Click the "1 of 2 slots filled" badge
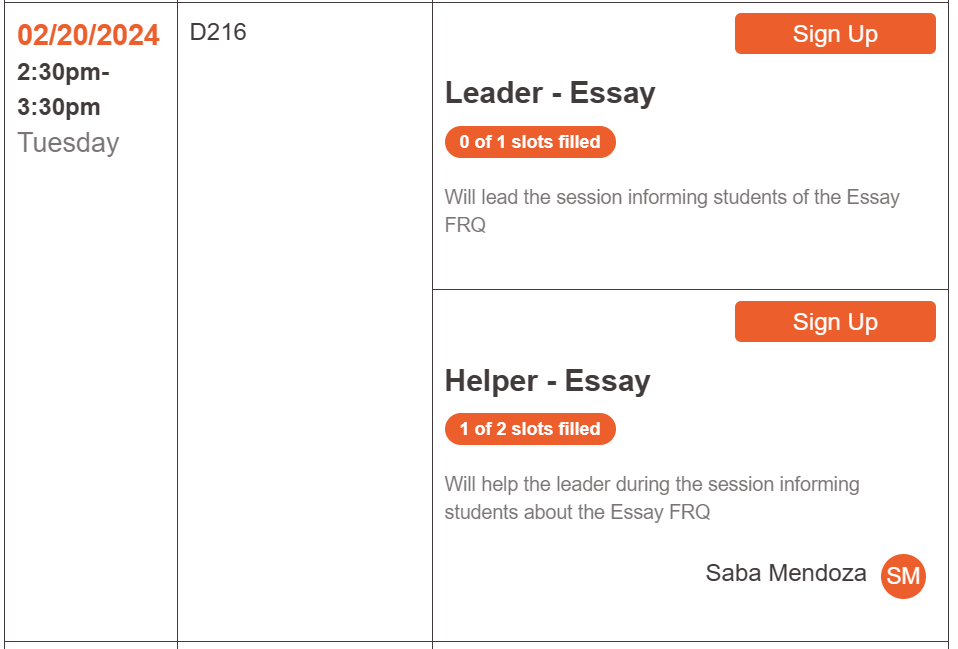This screenshot has height=649, width=958. click(x=530, y=429)
